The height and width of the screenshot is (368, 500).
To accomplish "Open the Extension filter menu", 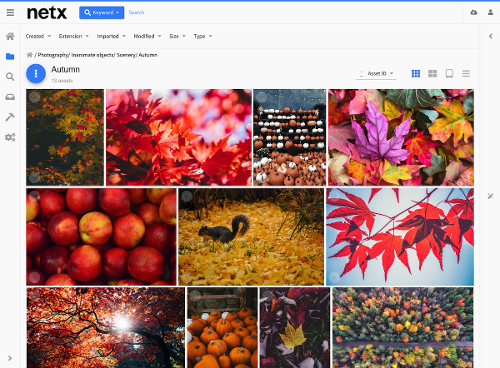I will (x=74, y=36).
